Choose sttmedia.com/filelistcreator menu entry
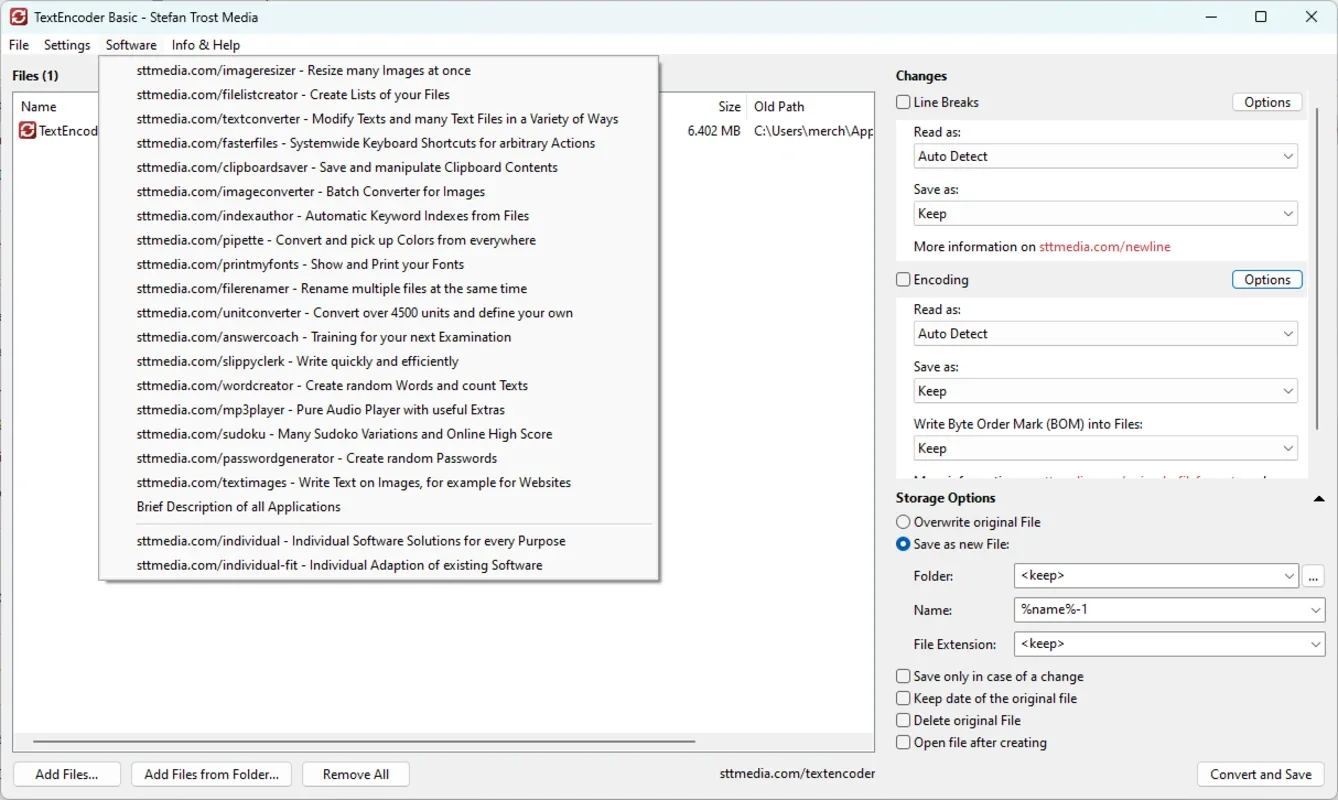This screenshot has width=1338, height=800. [378, 95]
